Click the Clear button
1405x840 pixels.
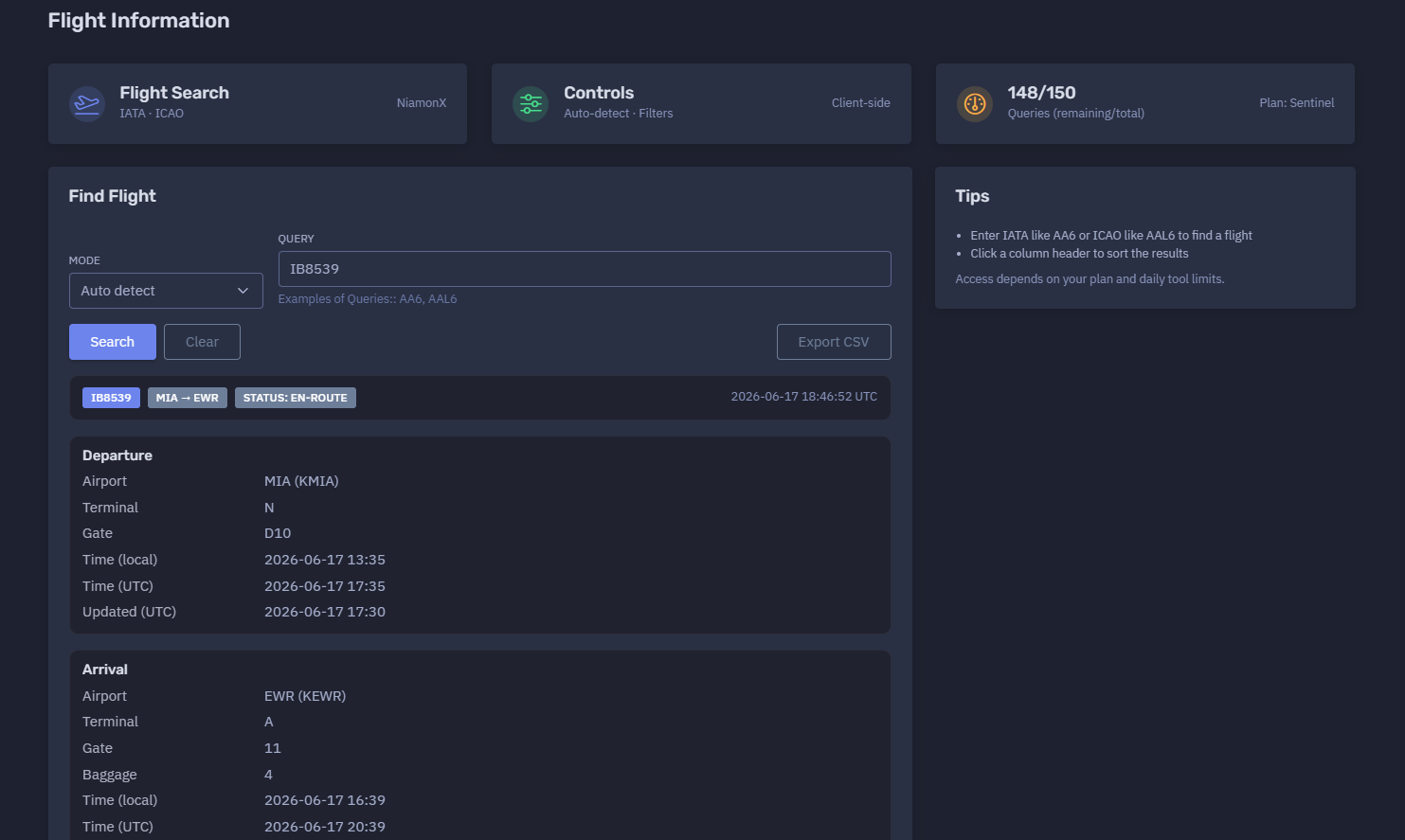[202, 342]
